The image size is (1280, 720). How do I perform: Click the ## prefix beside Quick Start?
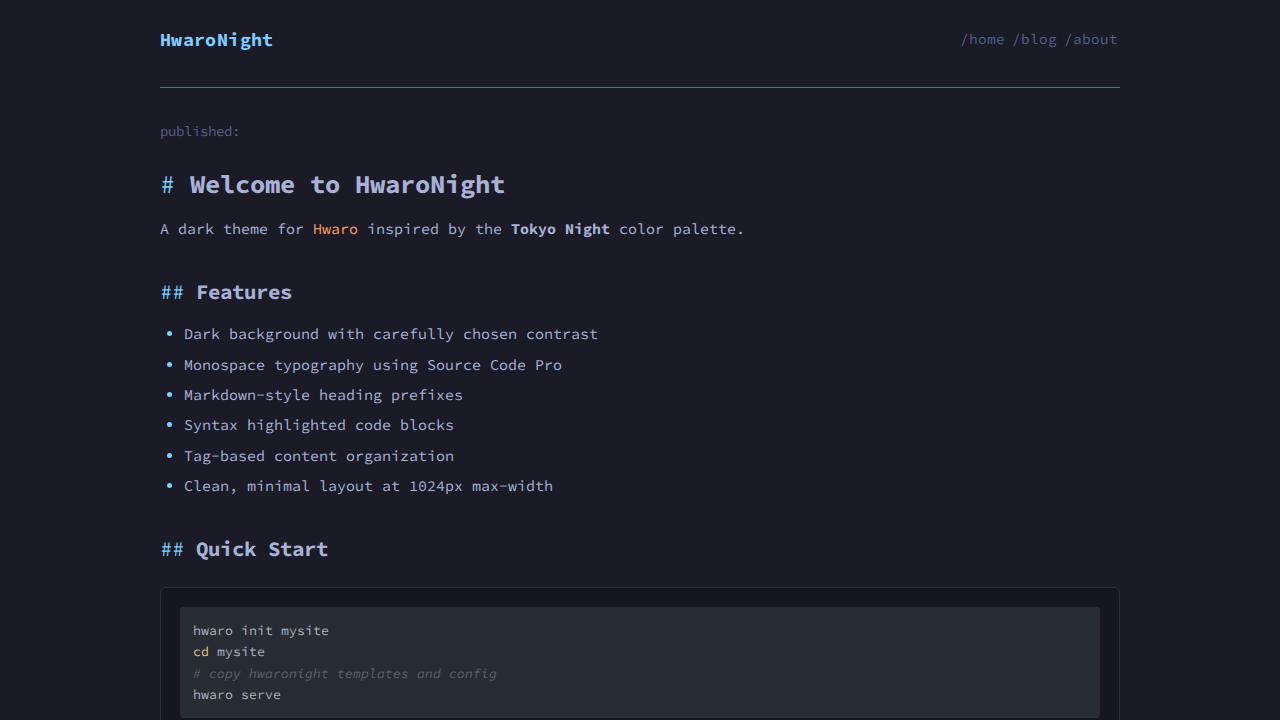click(172, 549)
